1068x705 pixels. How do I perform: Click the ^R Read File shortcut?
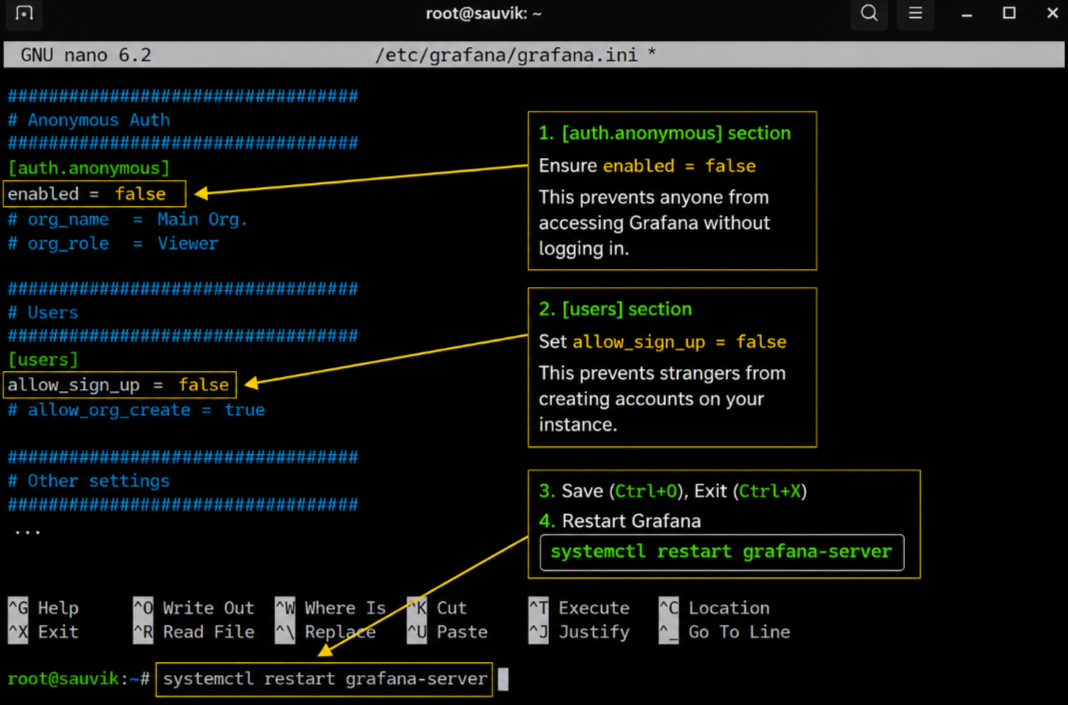[x=193, y=632]
